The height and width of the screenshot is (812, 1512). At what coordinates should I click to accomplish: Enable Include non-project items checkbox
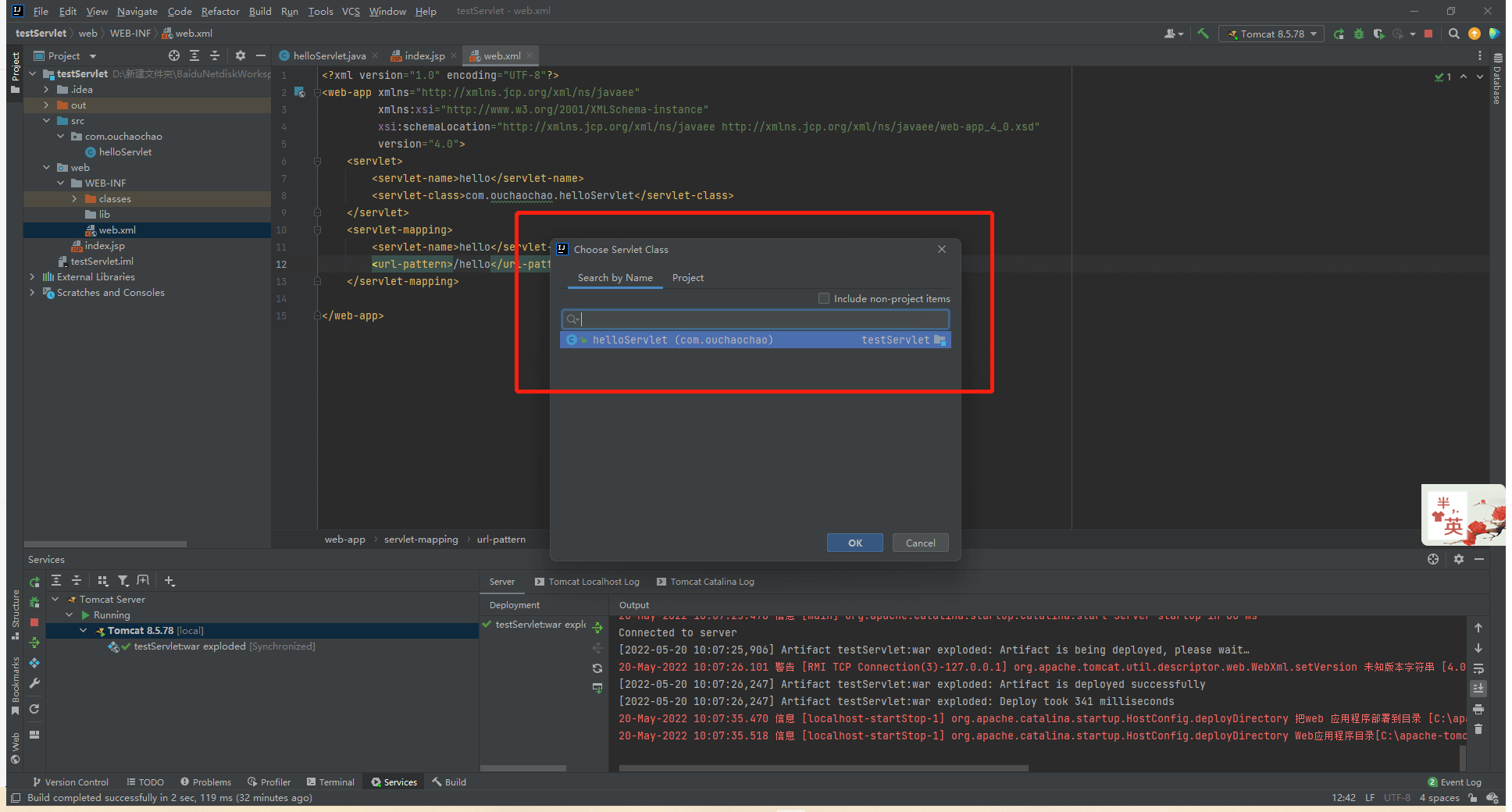823,298
